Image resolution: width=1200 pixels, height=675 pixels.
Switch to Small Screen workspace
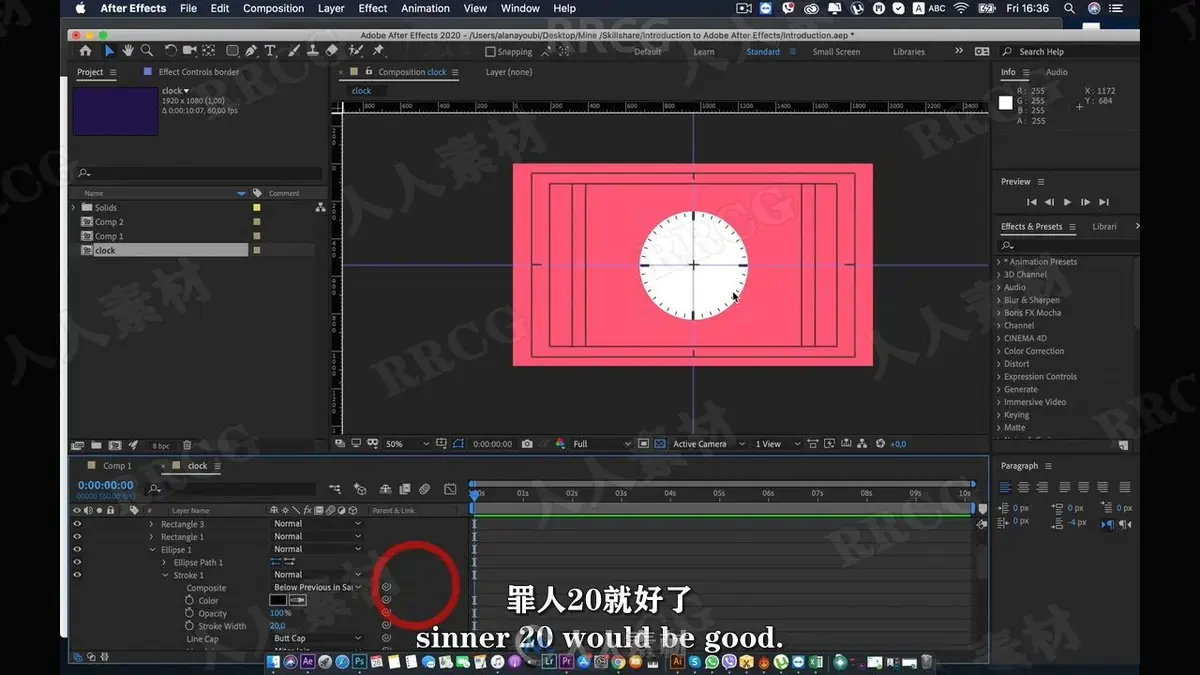point(836,52)
